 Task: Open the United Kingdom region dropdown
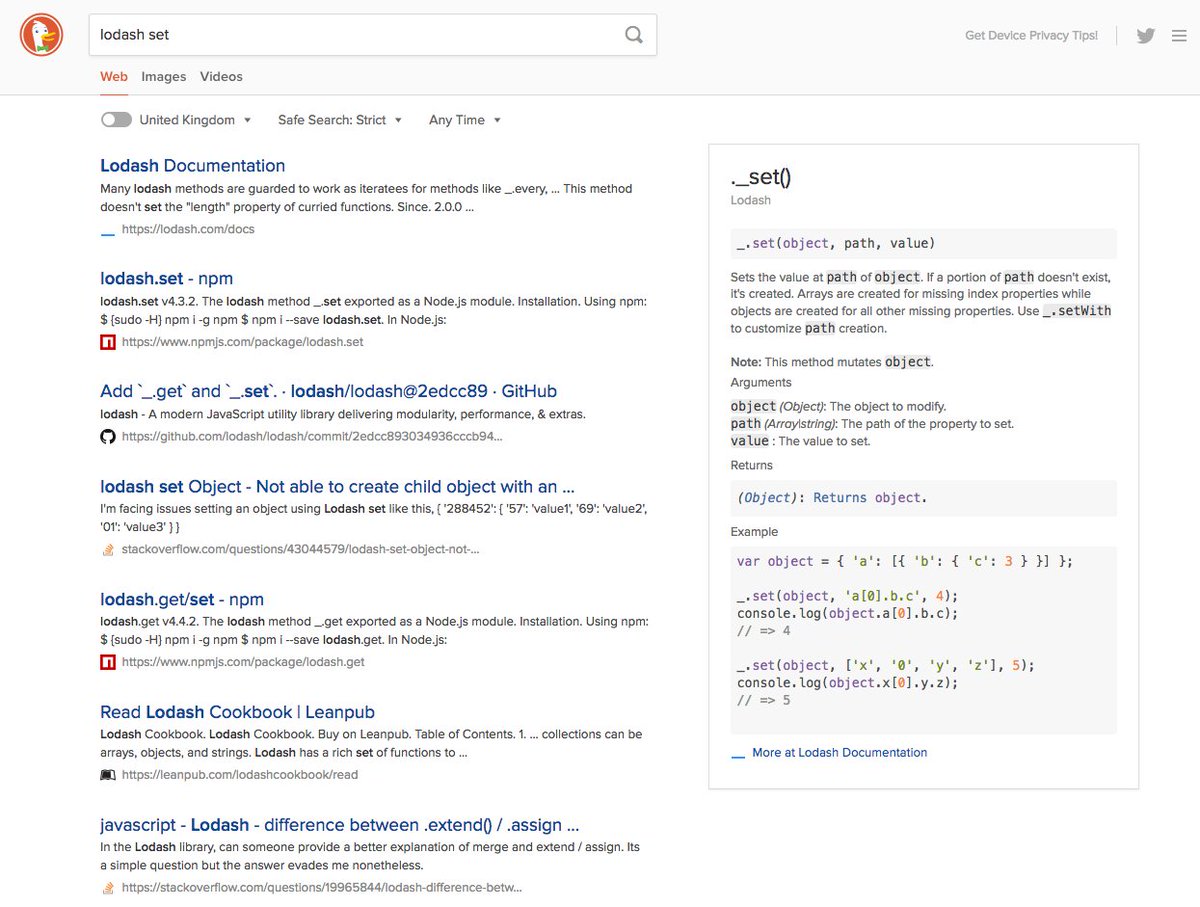[195, 120]
